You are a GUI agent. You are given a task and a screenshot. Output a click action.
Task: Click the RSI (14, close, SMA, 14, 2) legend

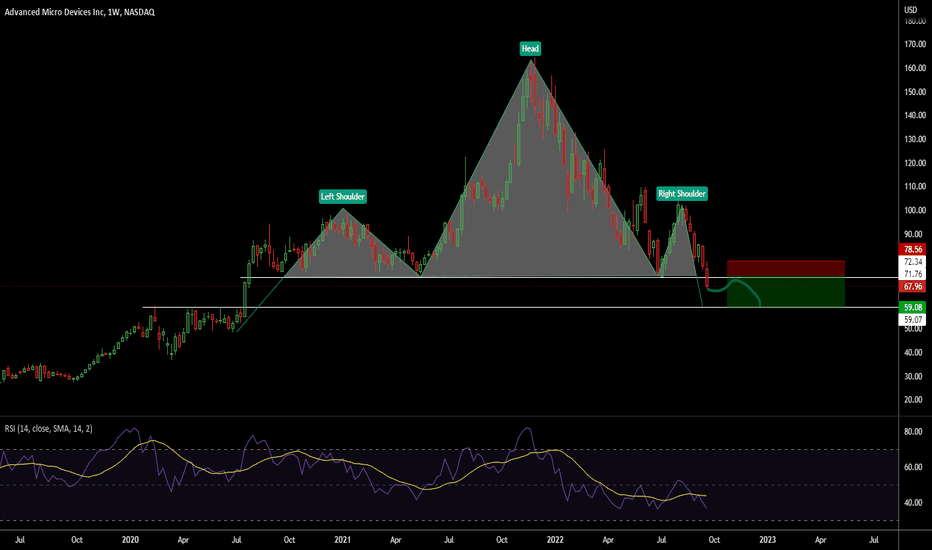pyautogui.click(x=49, y=429)
